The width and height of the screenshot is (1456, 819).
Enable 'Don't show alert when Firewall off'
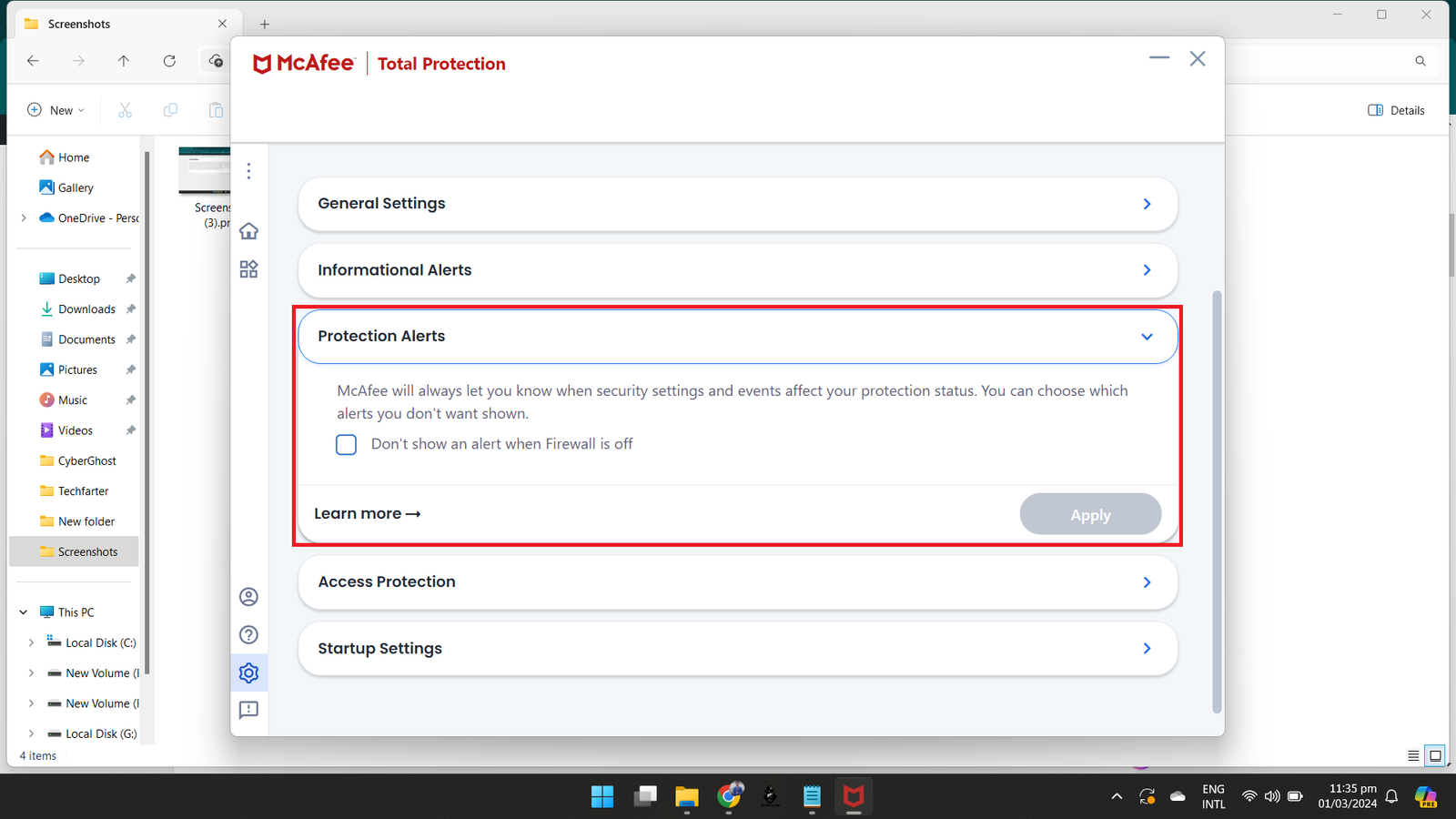(x=346, y=445)
